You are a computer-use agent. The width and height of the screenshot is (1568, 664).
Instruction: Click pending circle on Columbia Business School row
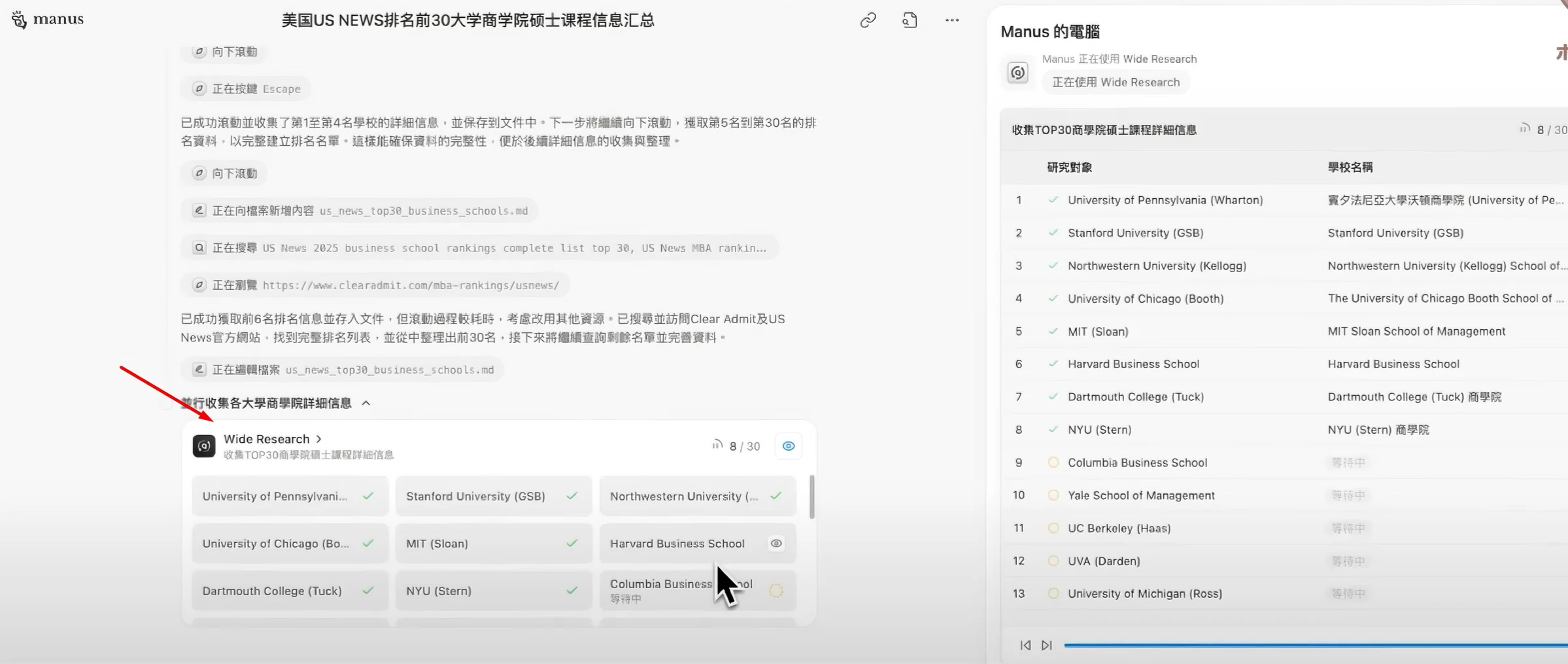point(1053,463)
